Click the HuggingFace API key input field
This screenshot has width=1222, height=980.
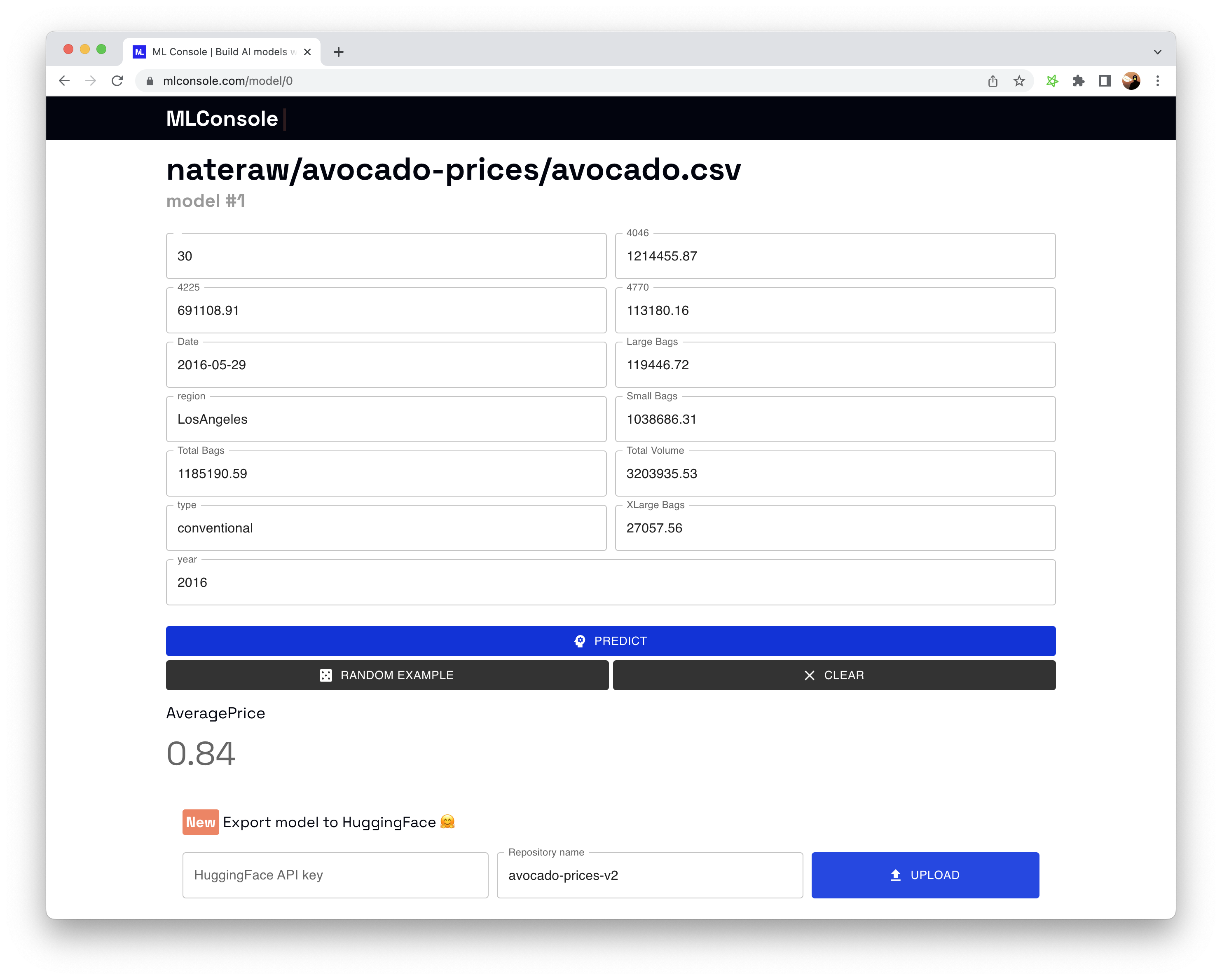(x=335, y=875)
